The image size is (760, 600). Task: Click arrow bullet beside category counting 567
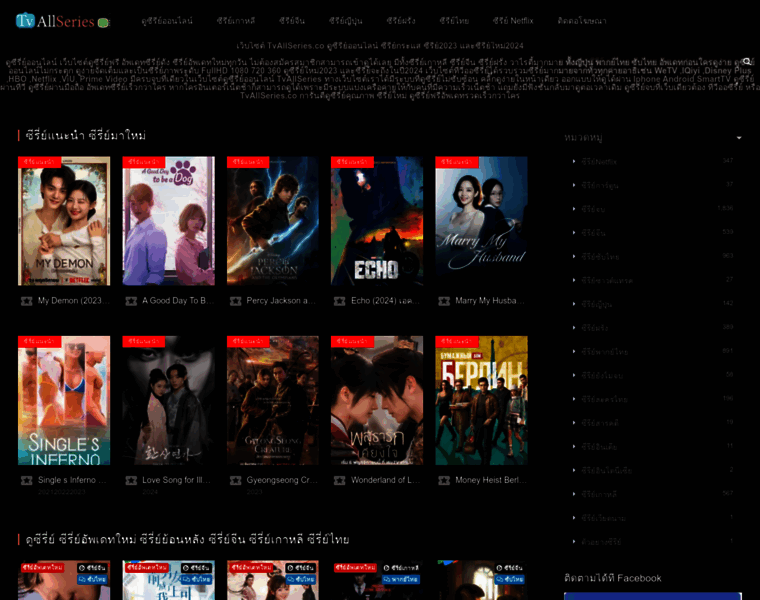click(x=574, y=493)
